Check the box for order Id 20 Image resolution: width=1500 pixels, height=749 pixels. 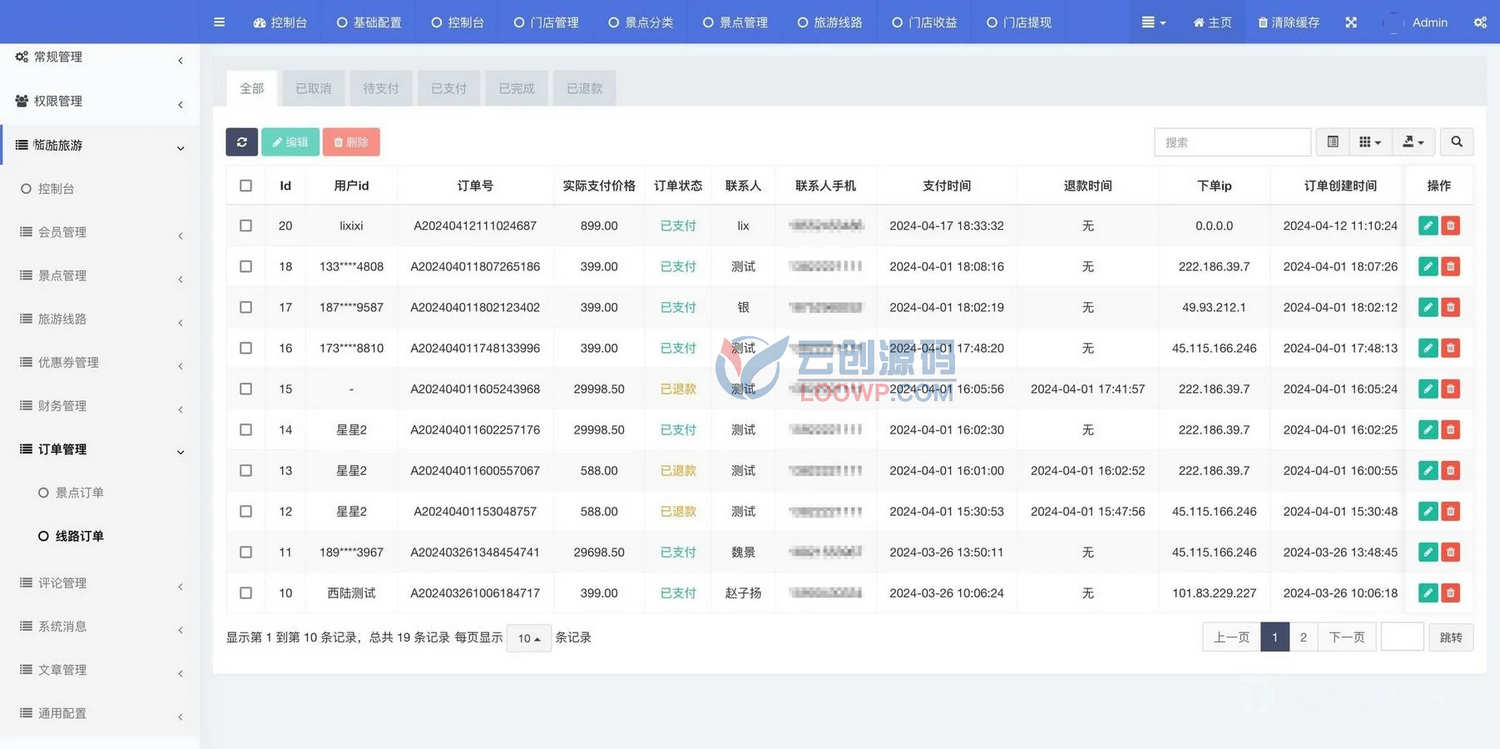246,226
